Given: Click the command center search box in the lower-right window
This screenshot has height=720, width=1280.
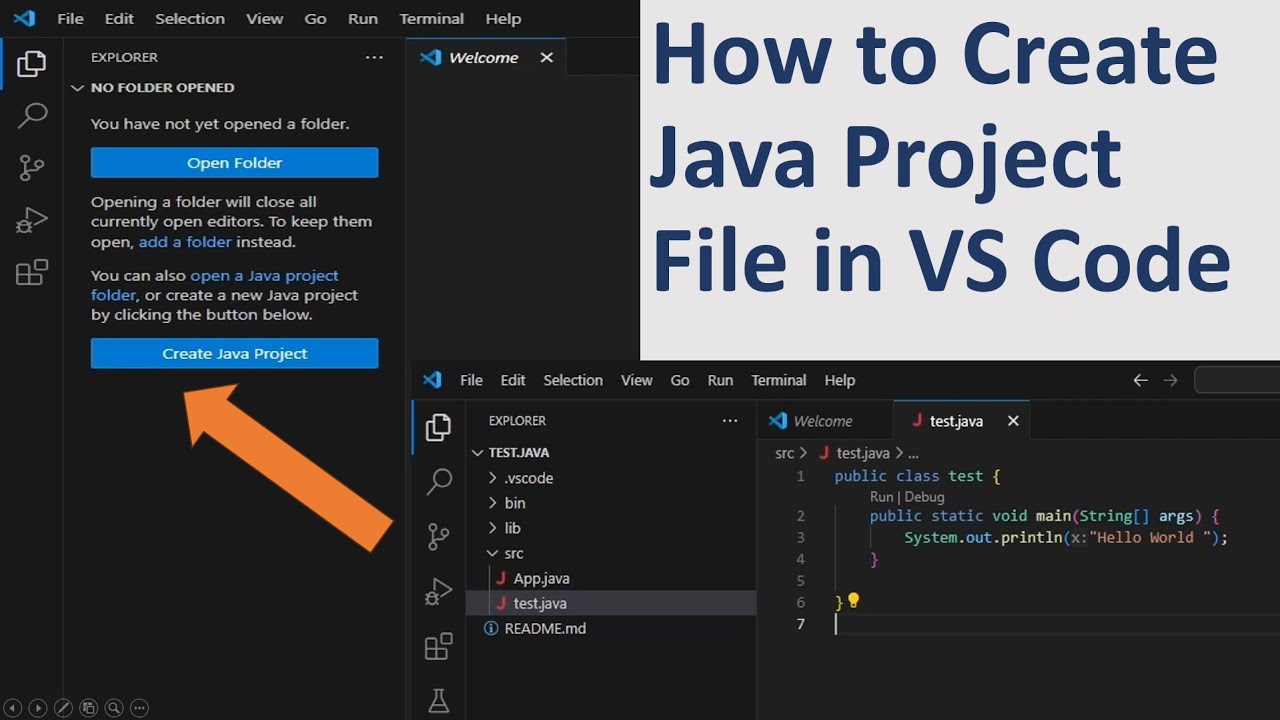Looking at the screenshot, I should click(x=1237, y=380).
